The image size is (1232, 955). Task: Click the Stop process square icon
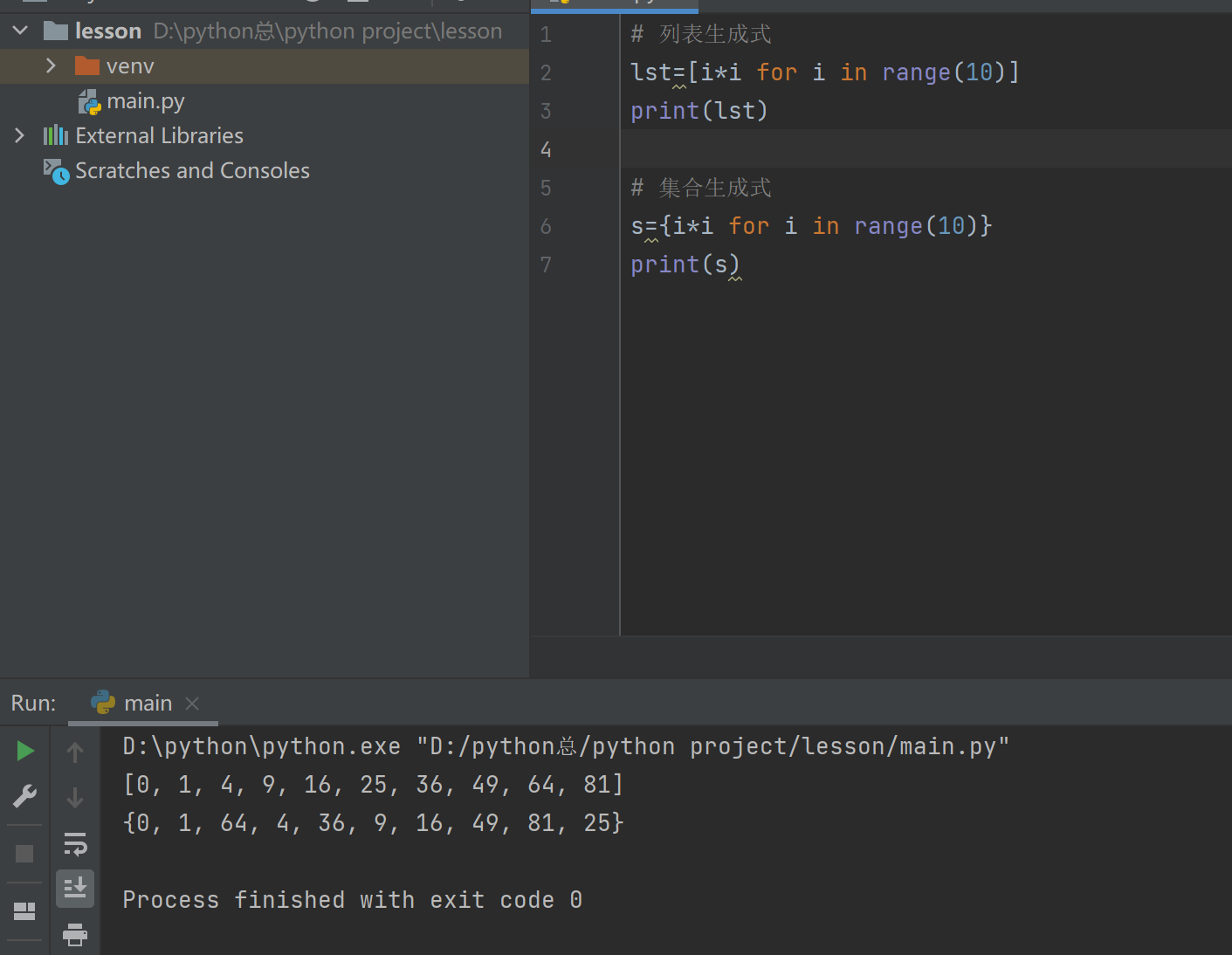point(24,854)
